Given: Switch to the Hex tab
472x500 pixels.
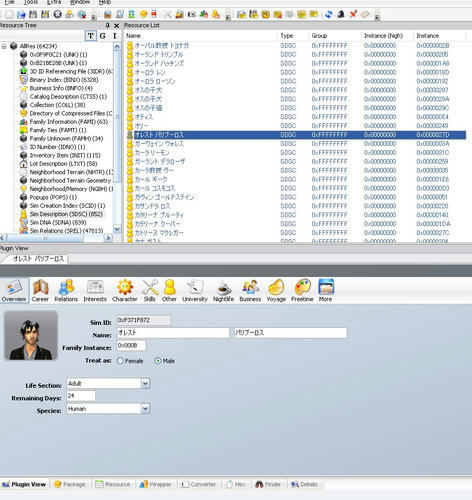Looking at the screenshot, I should click(x=236, y=484).
